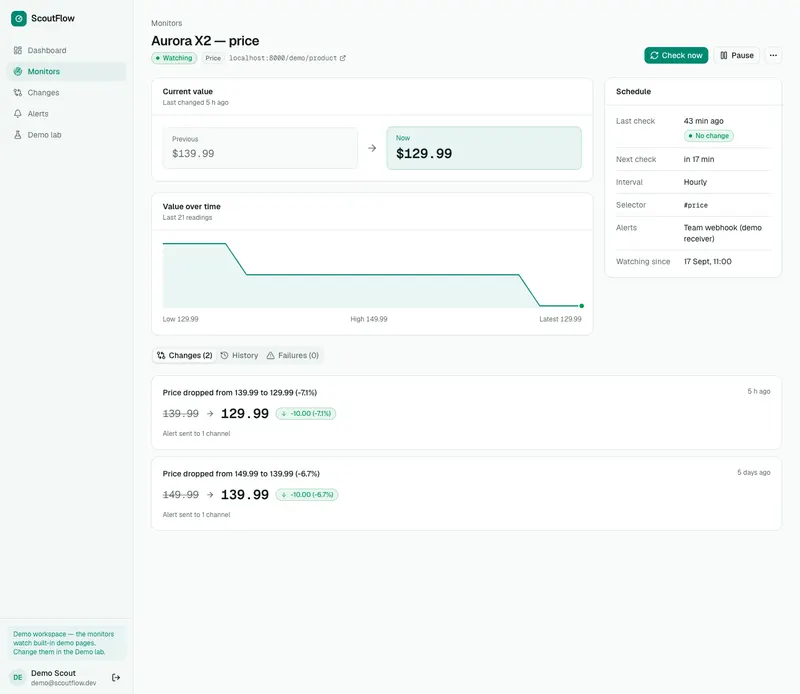
Task: Run a check with Check now
Action: coord(676,55)
